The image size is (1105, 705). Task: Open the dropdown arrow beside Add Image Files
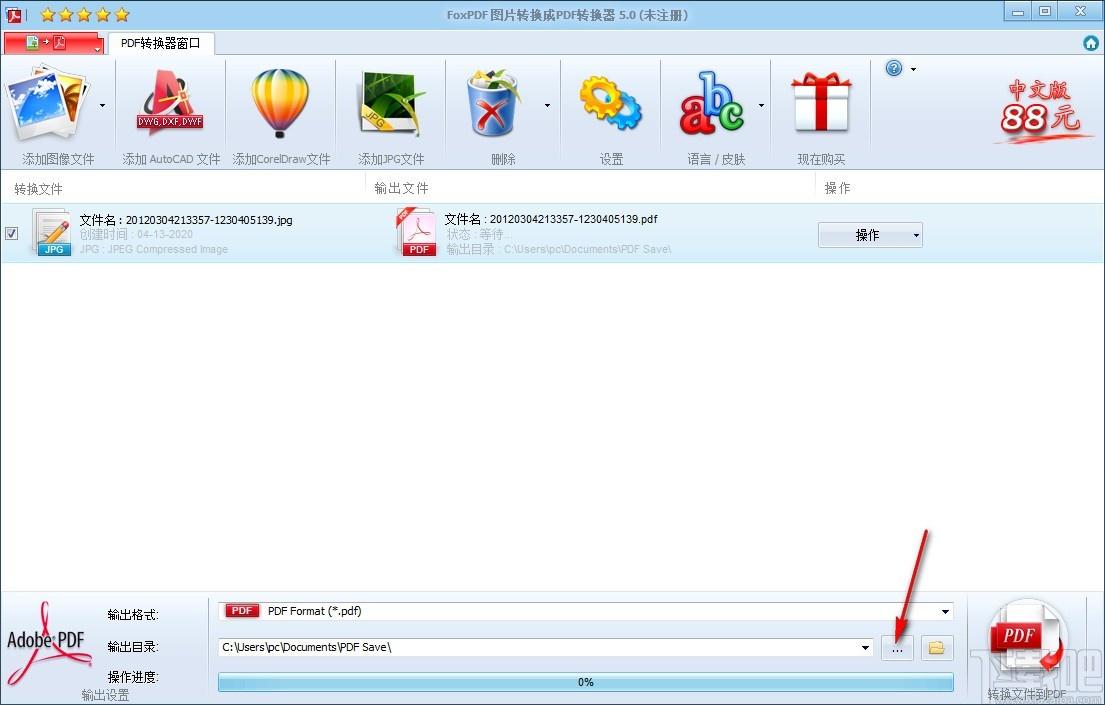tap(102, 106)
